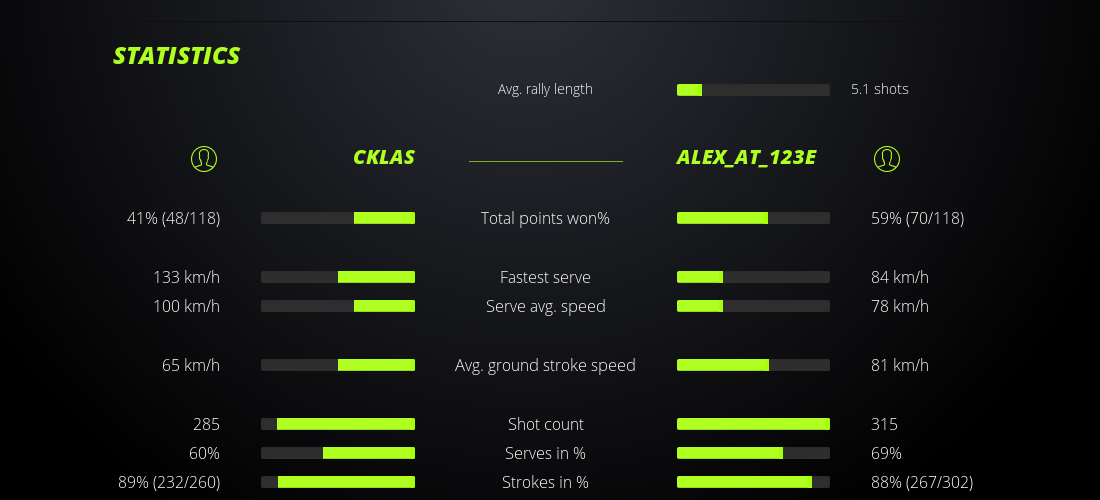This screenshot has height=500, width=1100.
Task: Click CKLAS shot count bar
Action: pos(338,424)
